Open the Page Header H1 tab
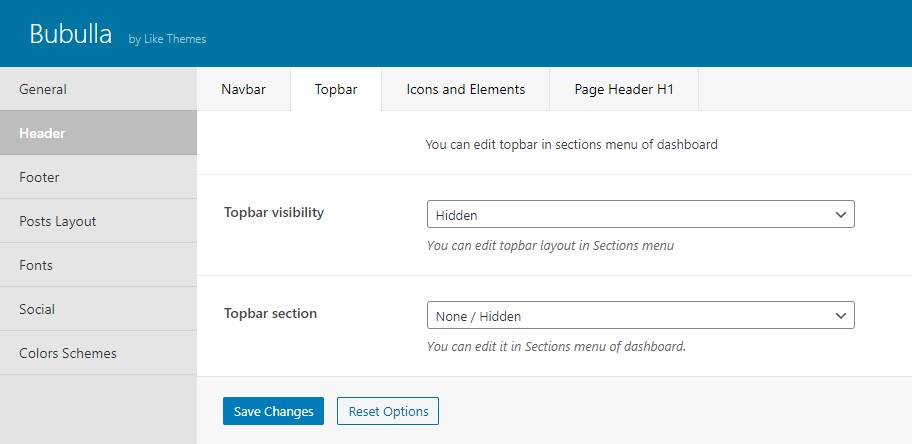The width and height of the screenshot is (912, 444). [x=624, y=89]
